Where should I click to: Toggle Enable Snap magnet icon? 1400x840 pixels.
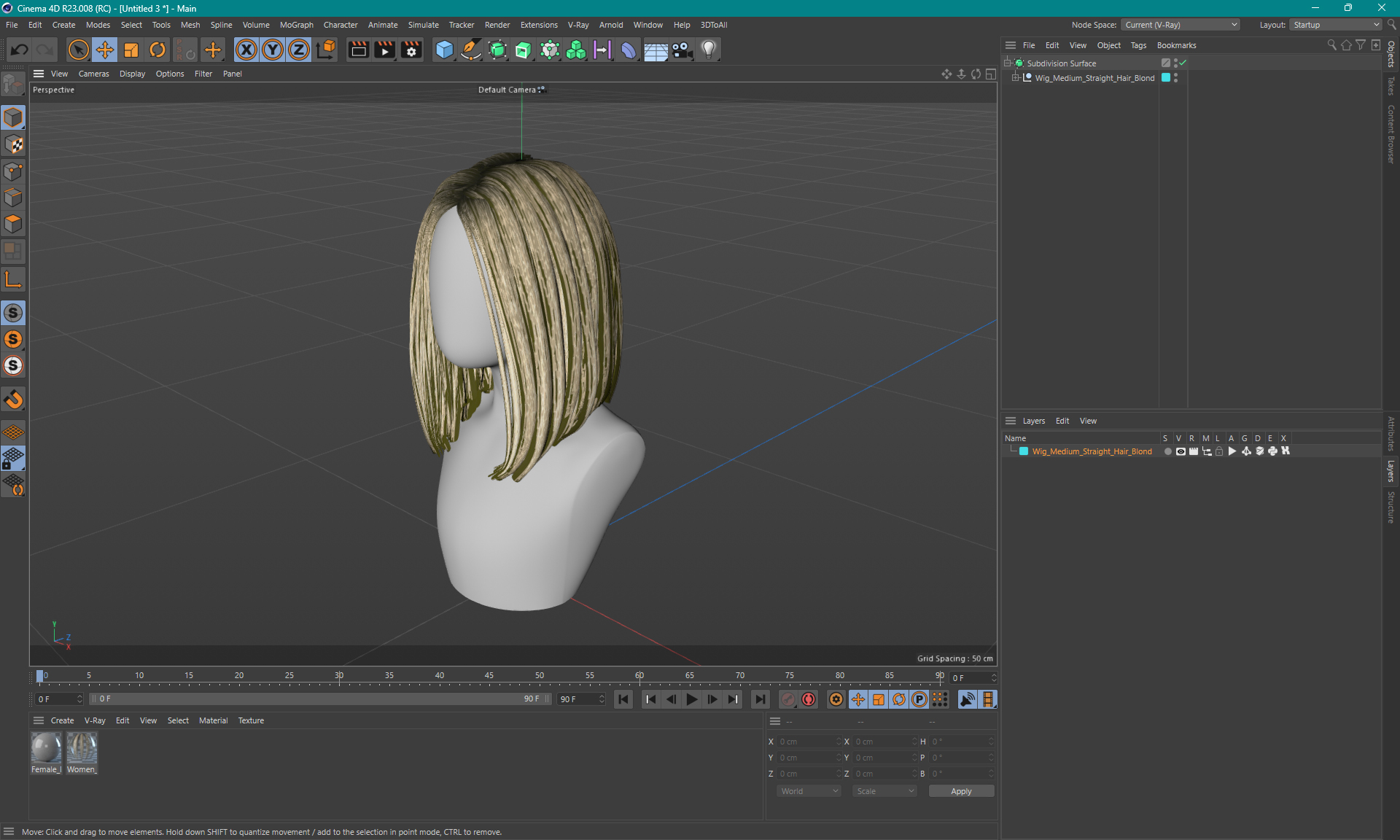(13, 400)
